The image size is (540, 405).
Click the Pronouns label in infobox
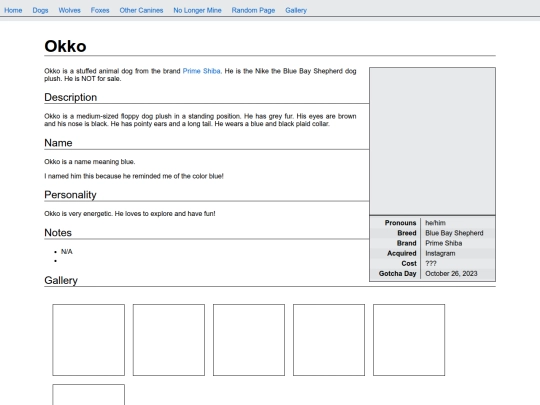point(400,223)
